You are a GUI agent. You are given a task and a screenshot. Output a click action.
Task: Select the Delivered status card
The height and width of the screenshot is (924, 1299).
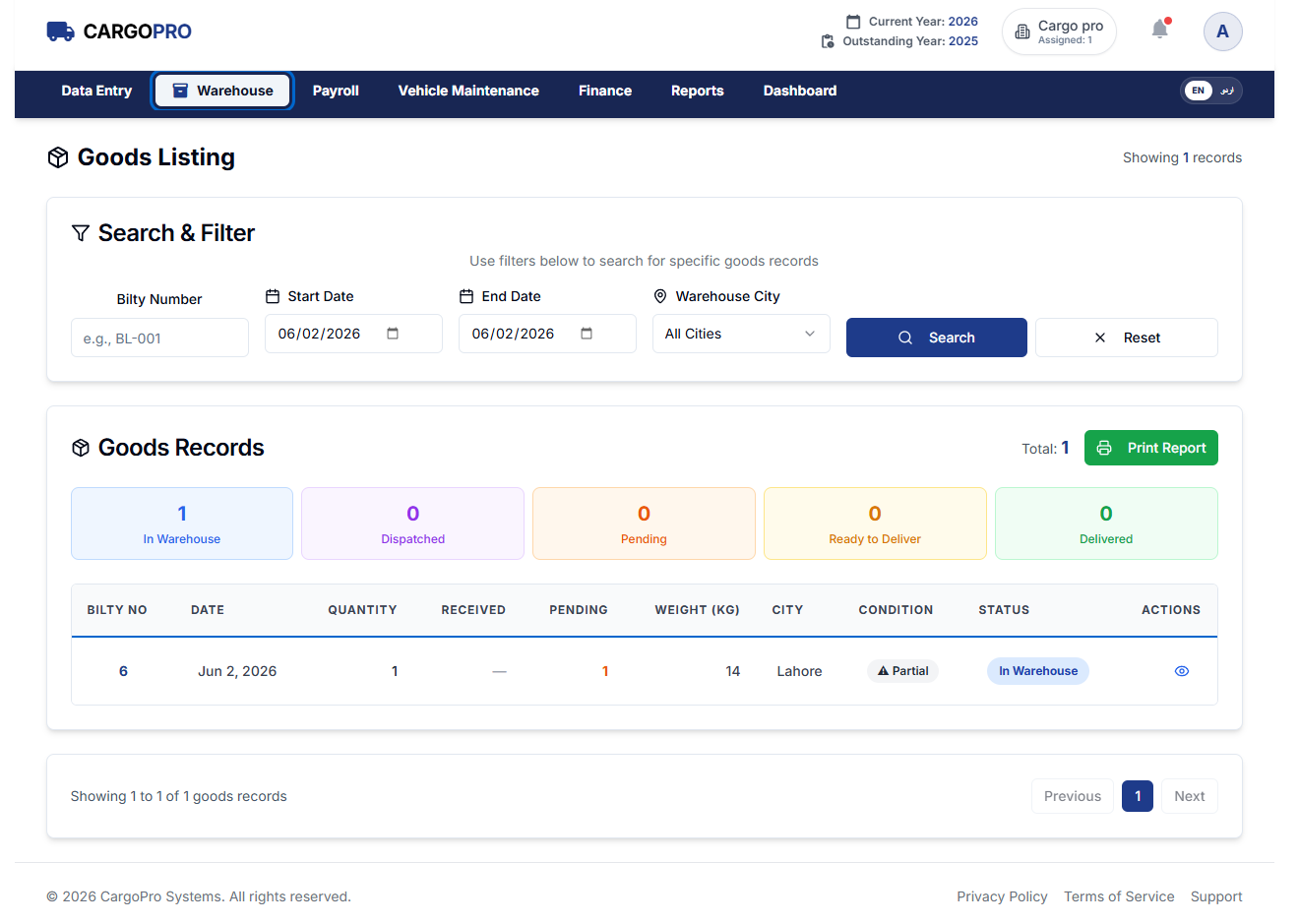[x=1106, y=524]
